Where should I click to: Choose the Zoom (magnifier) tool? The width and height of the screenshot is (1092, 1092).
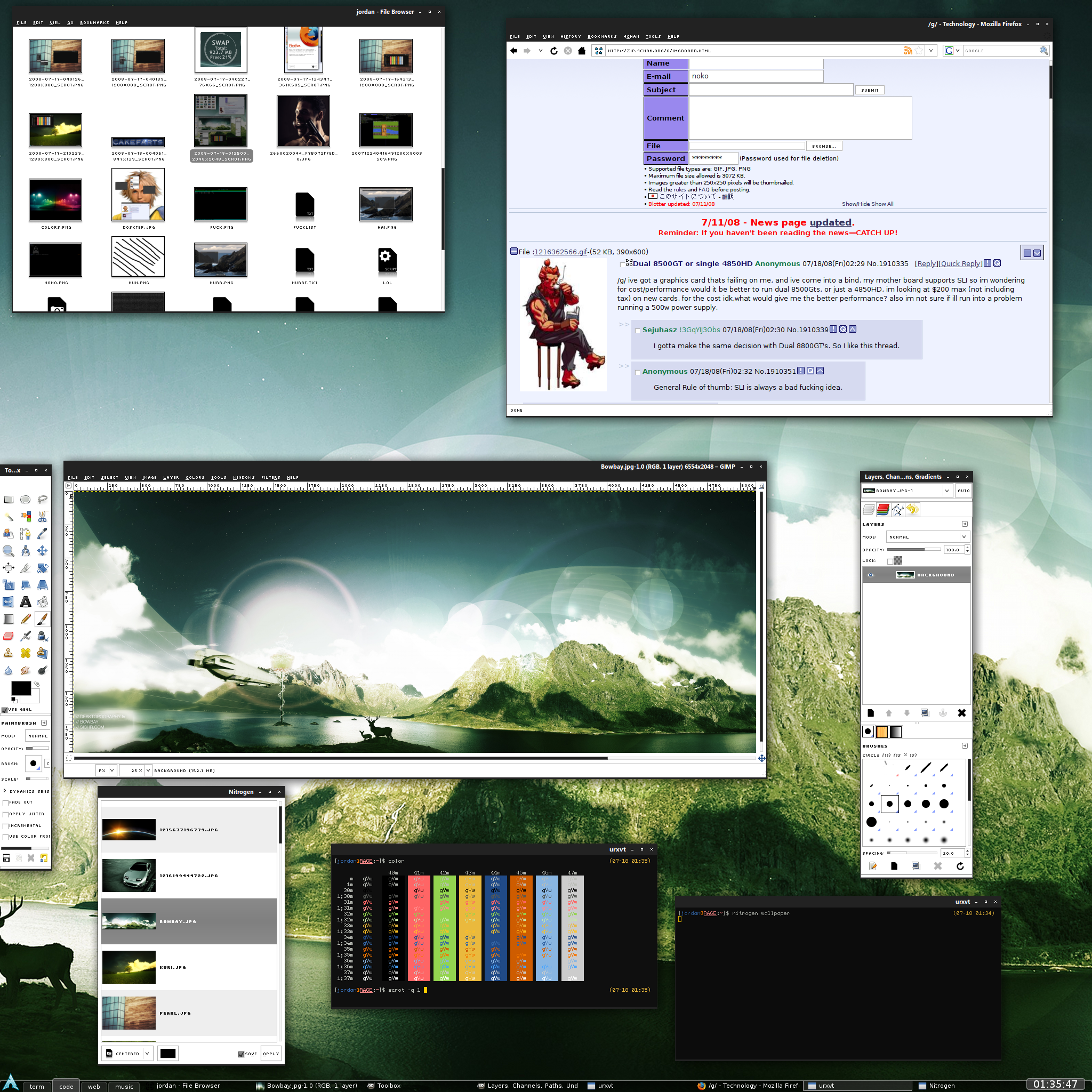(9, 550)
